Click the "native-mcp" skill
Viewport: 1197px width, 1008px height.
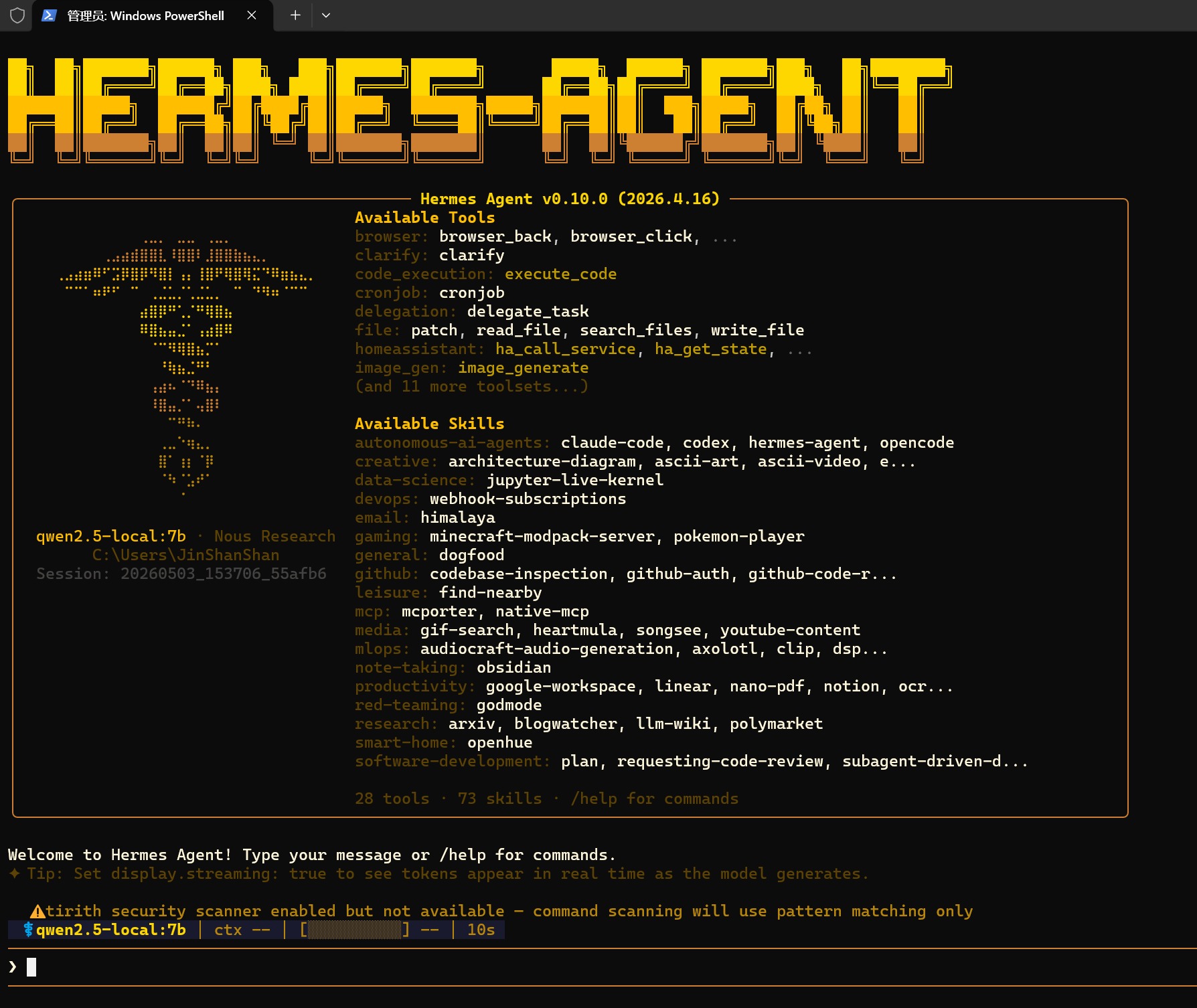coord(542,611)
